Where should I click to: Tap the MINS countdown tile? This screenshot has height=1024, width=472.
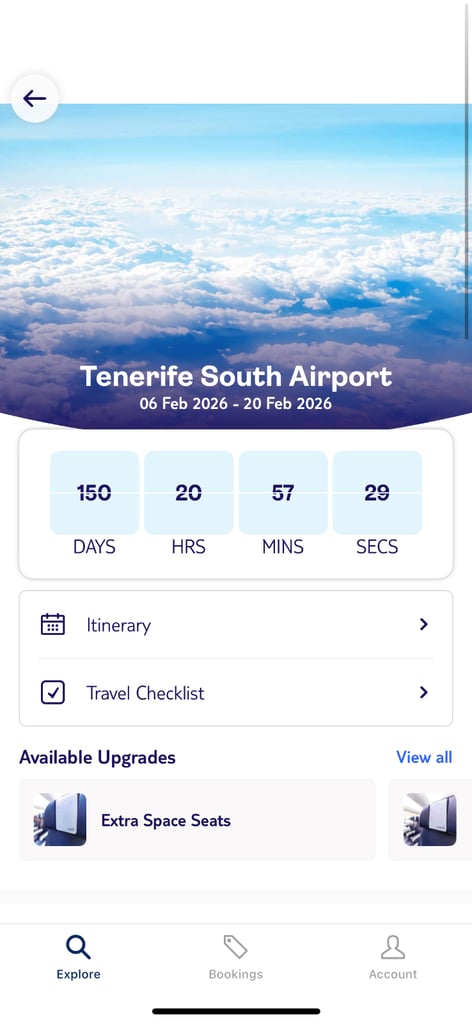[283, 492]
